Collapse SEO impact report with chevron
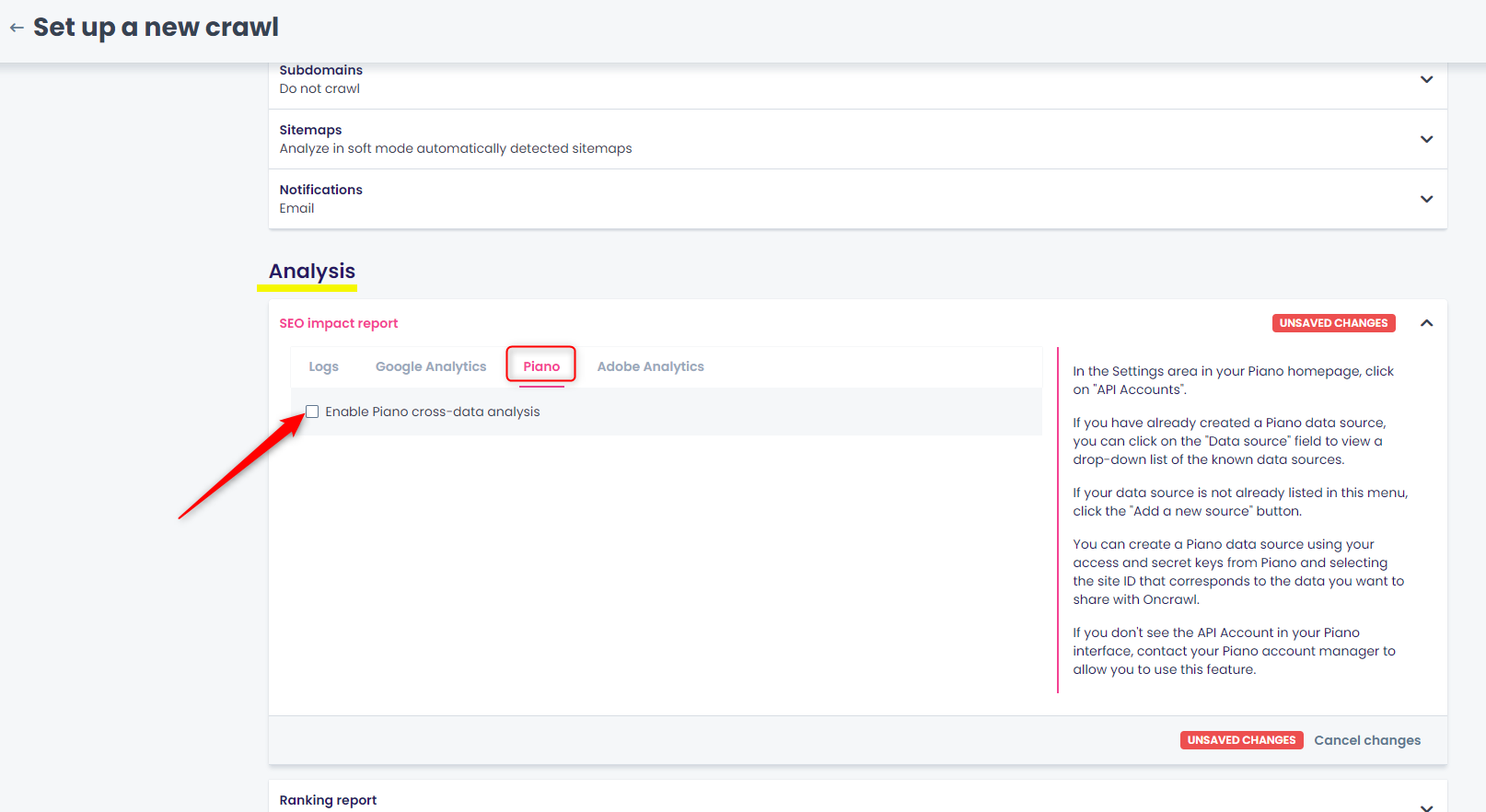This screenshot has height=812, width=1486. click(x=1426, y=323)
